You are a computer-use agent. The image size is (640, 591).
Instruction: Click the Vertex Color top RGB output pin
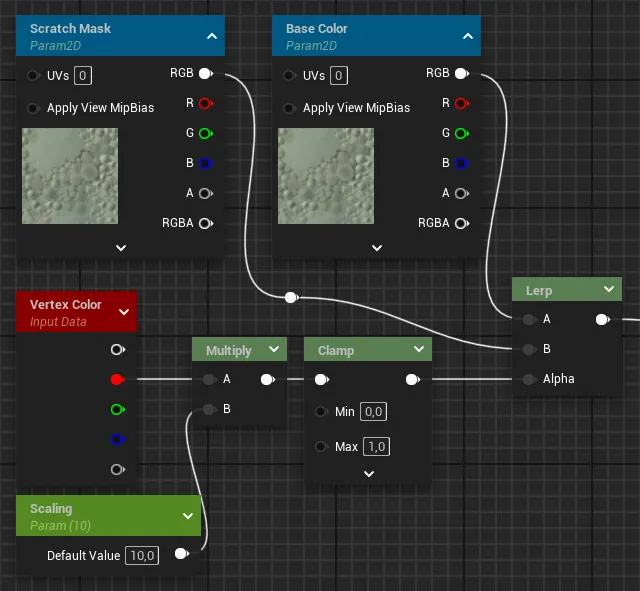click(x=118, y=350)
